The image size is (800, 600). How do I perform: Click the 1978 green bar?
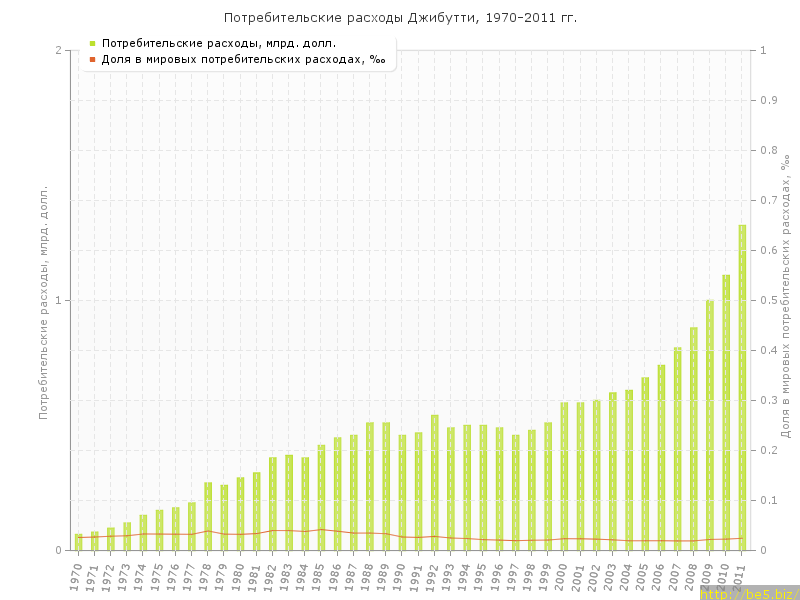click(208, 517)
